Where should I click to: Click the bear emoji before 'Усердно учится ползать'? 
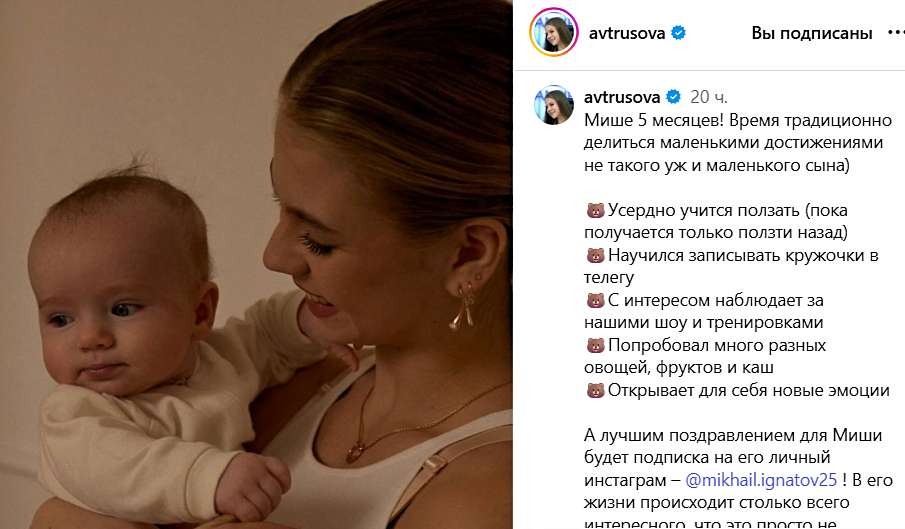[595, 211]
